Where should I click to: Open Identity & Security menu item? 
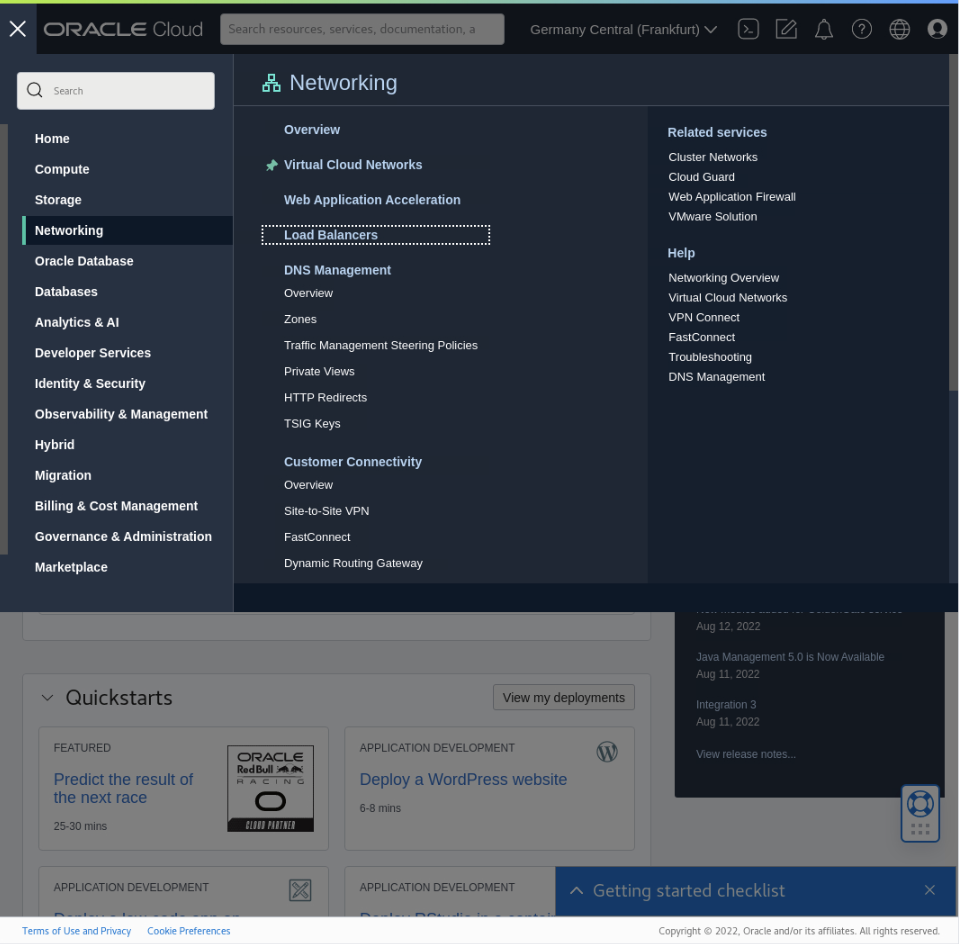click(x=90, y=384)
